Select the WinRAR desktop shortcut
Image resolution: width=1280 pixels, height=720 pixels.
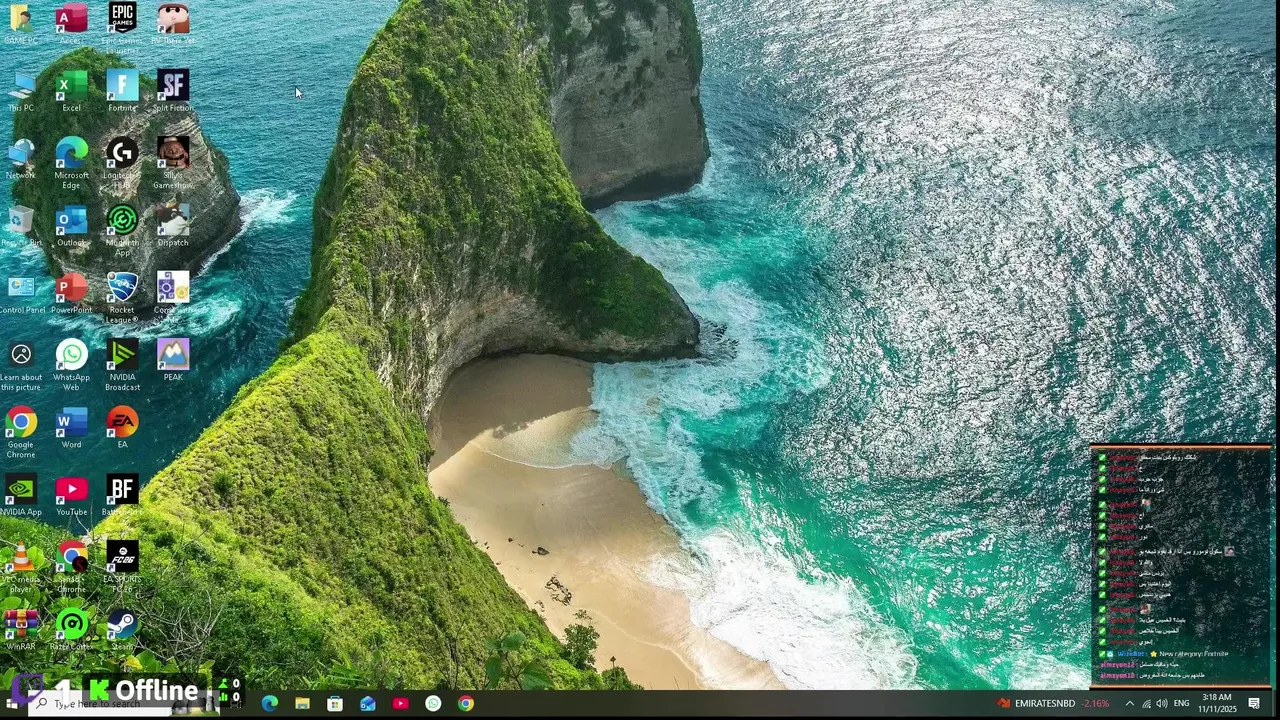[21, 630]
